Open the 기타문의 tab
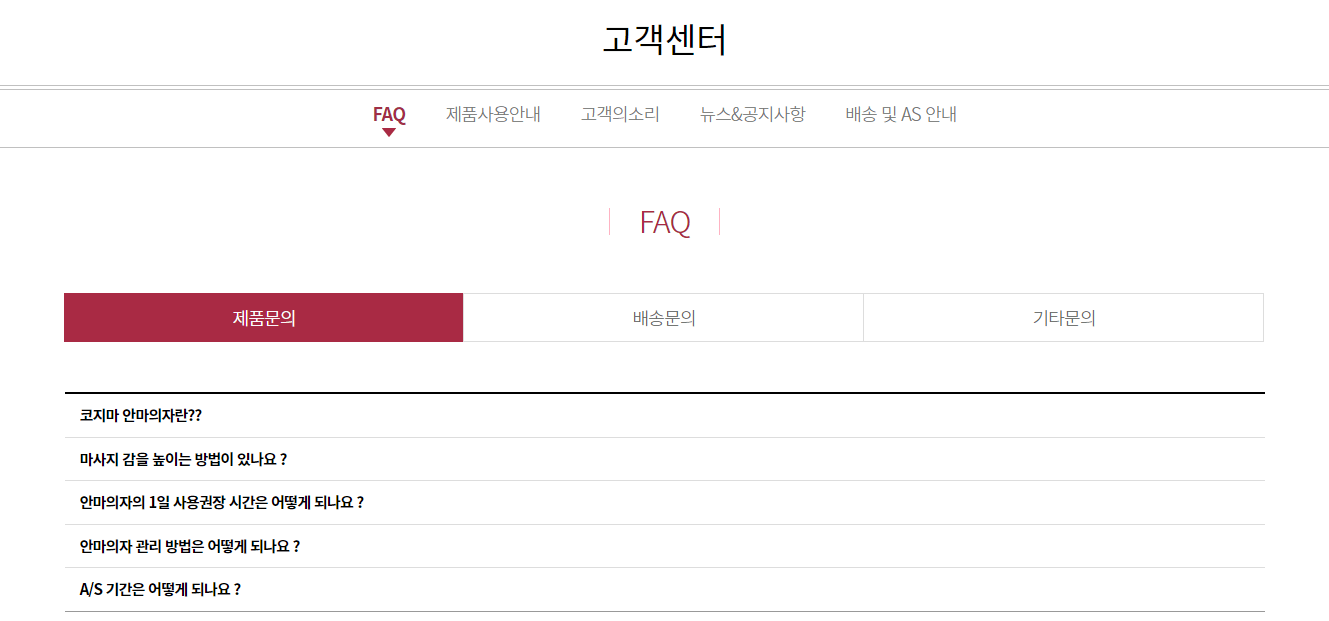 pos(1063,317)
